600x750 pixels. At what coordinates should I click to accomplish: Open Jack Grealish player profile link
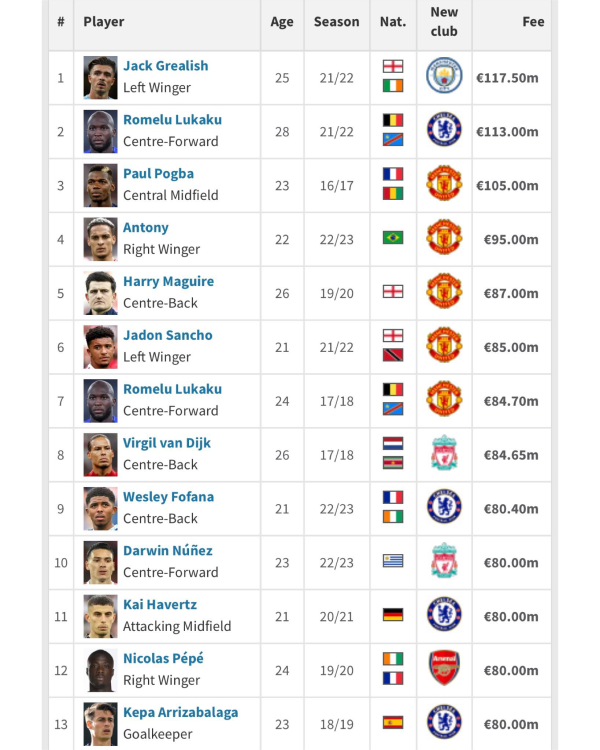166,66
